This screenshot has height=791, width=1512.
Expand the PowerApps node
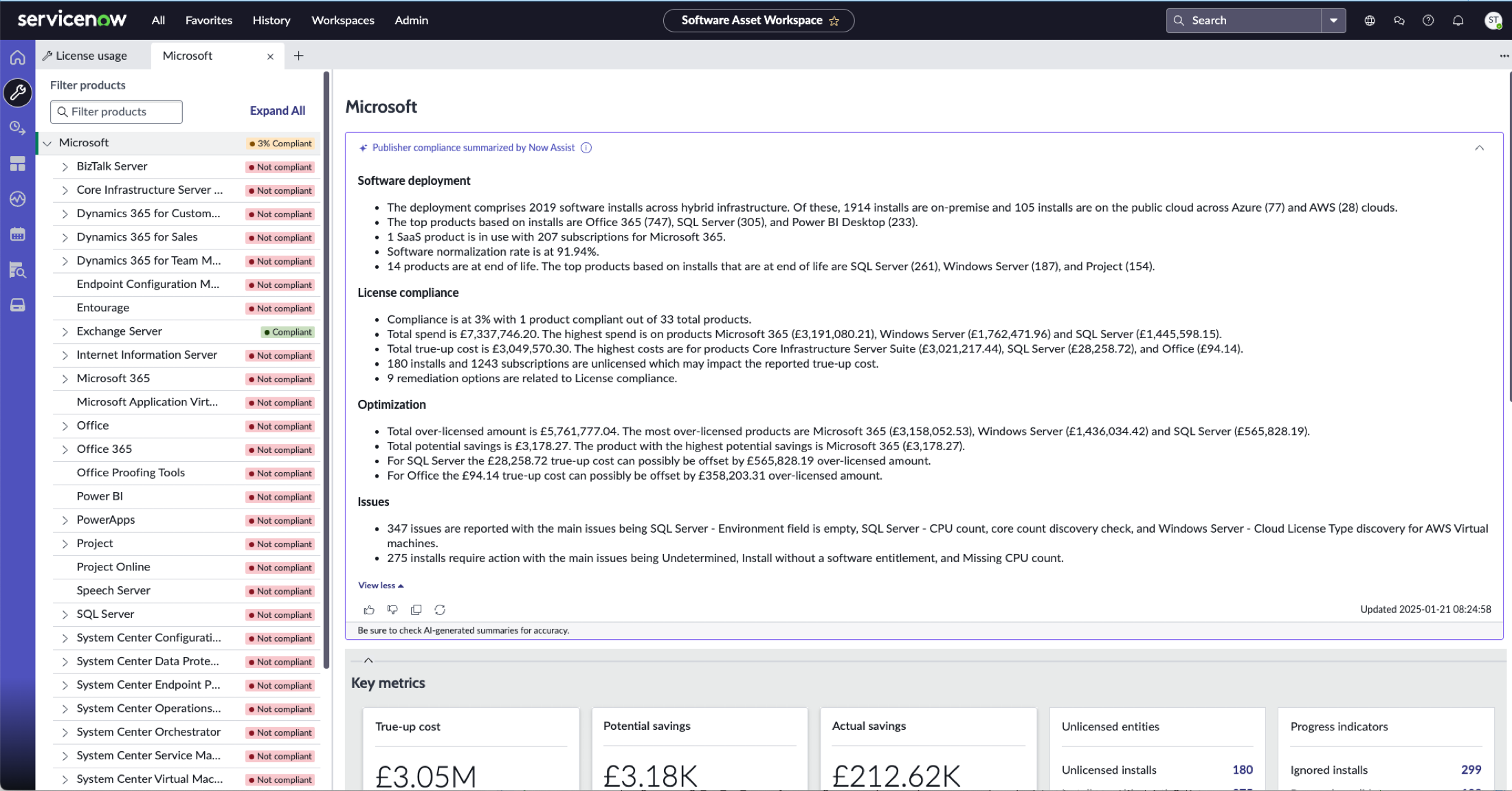click(65, 520)
